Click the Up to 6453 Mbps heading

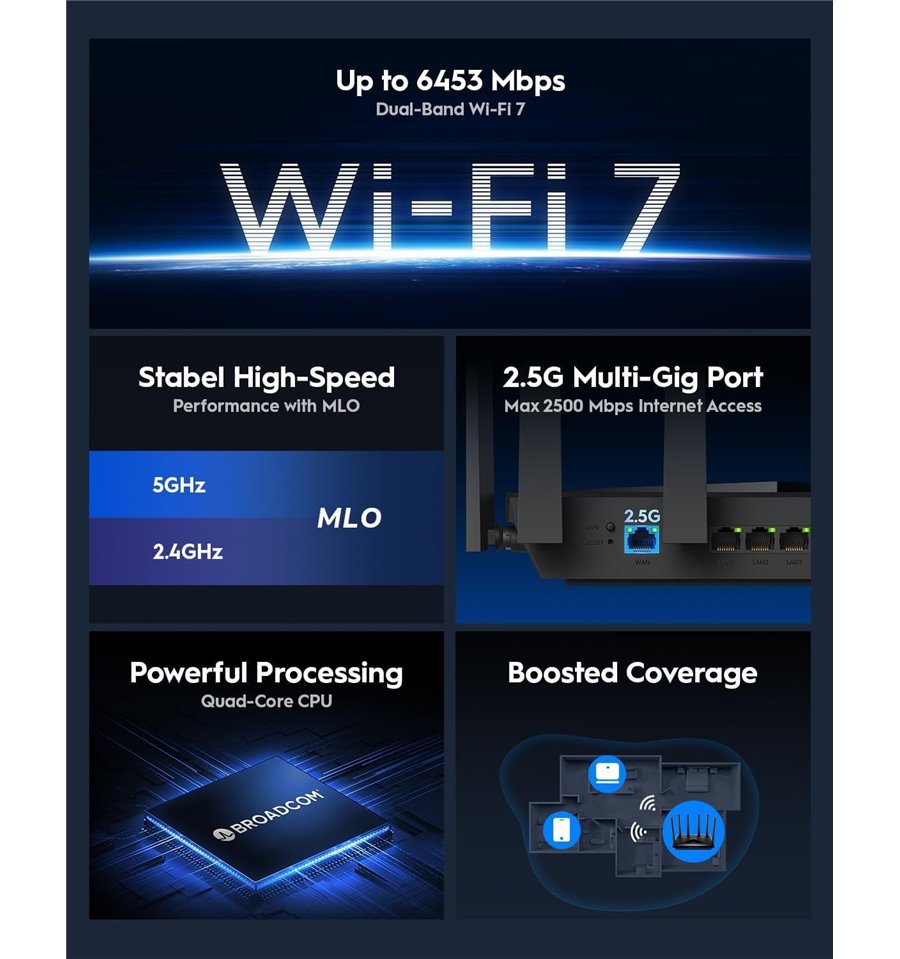click(450, 81)
